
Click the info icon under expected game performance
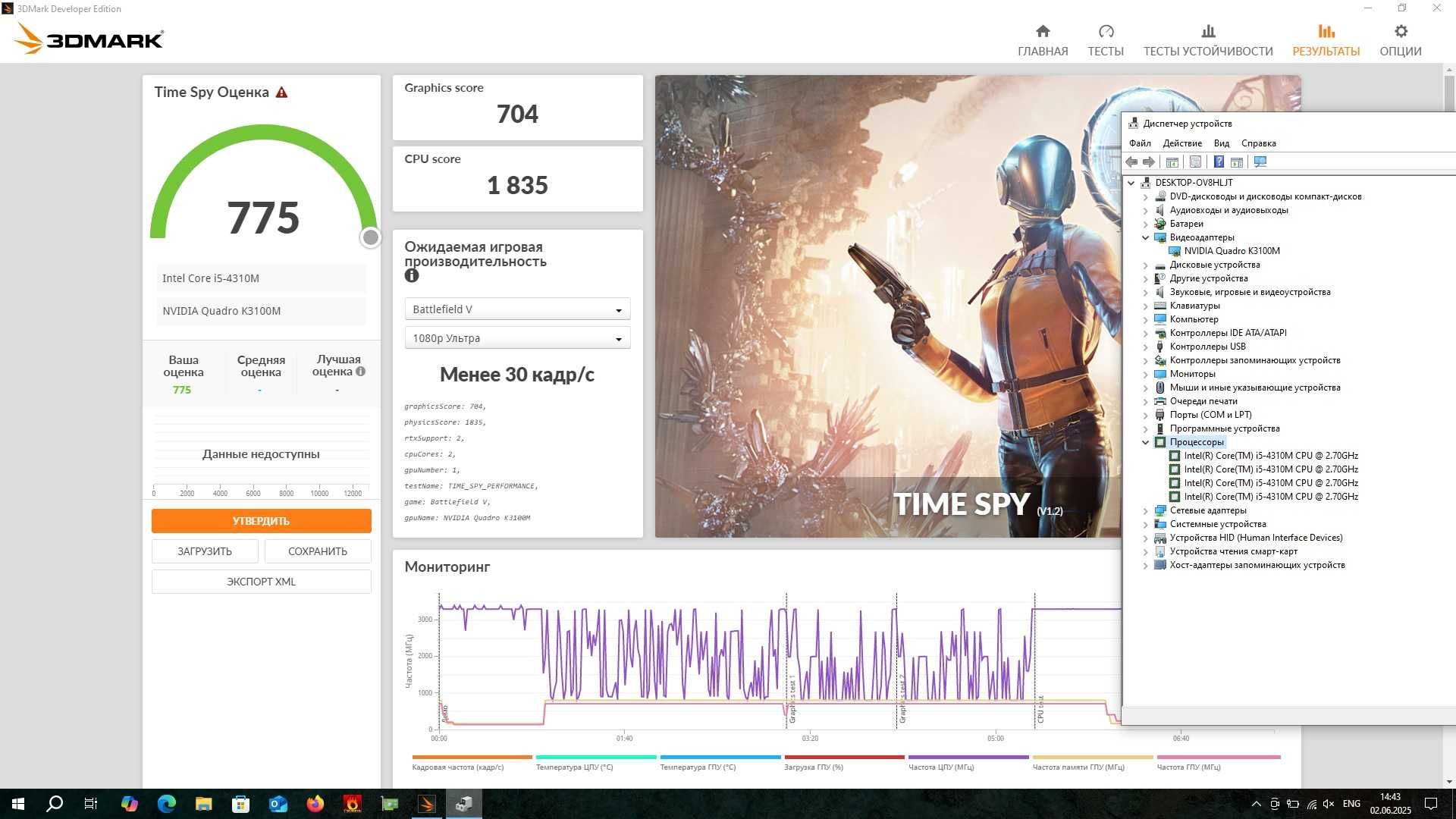pos(412,276)
